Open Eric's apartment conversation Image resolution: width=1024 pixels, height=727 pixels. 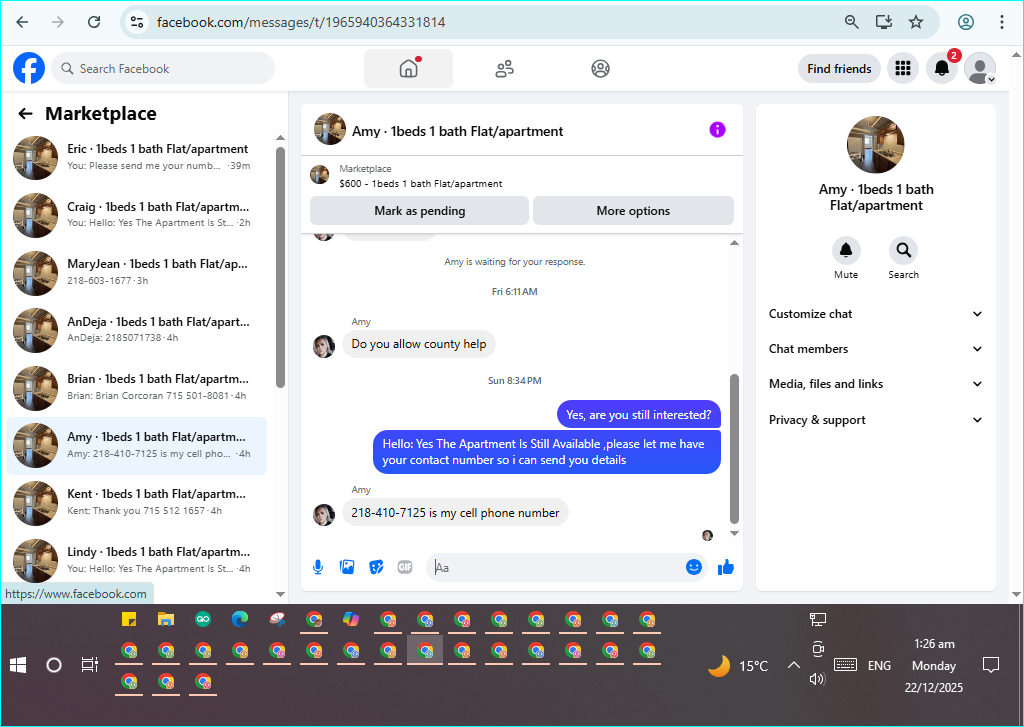(137, 157)
